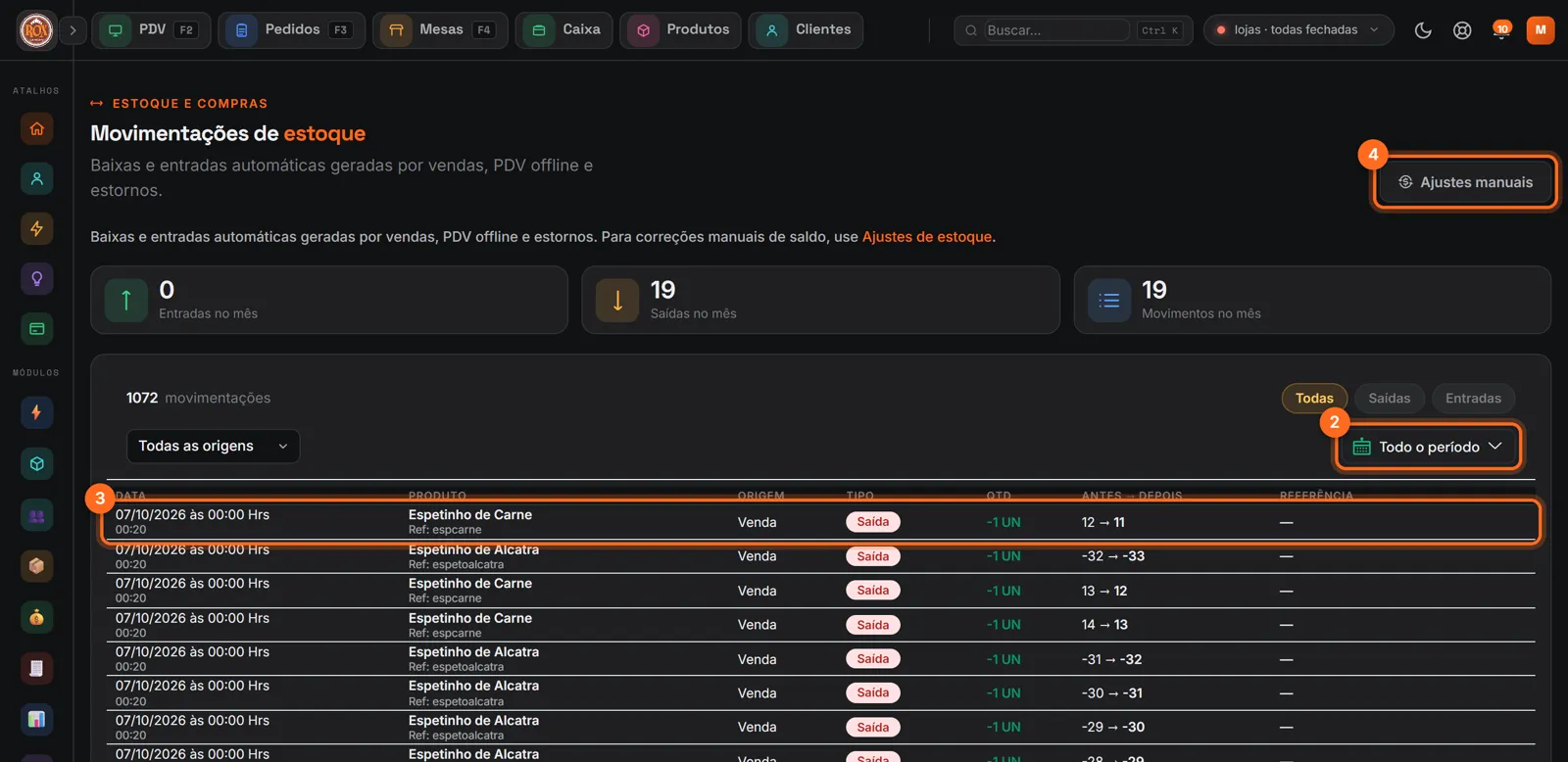Screen dimensions: 1568x762
Task: Click the Saída badge in the "13 → 12" row
Action: click(x=872, y=591)
